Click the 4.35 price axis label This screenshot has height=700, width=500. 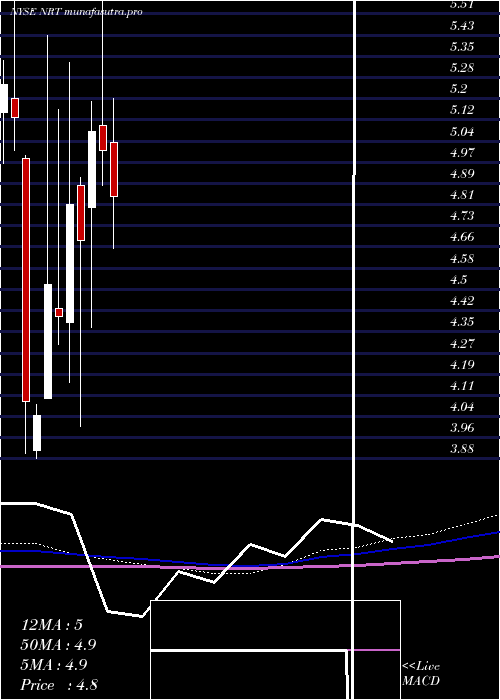coord(462,321)
